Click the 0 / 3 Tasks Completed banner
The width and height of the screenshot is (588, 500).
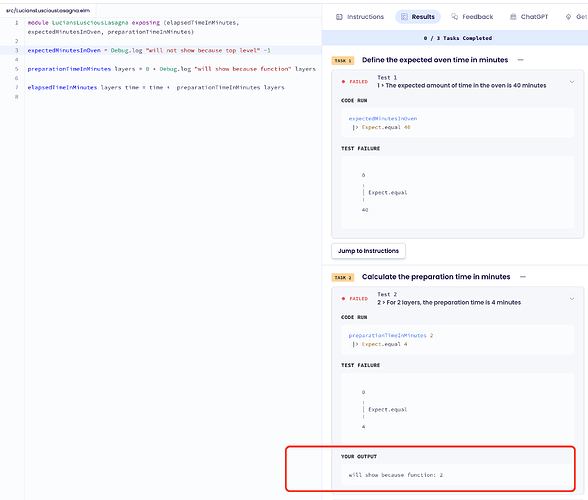point(455,38)
